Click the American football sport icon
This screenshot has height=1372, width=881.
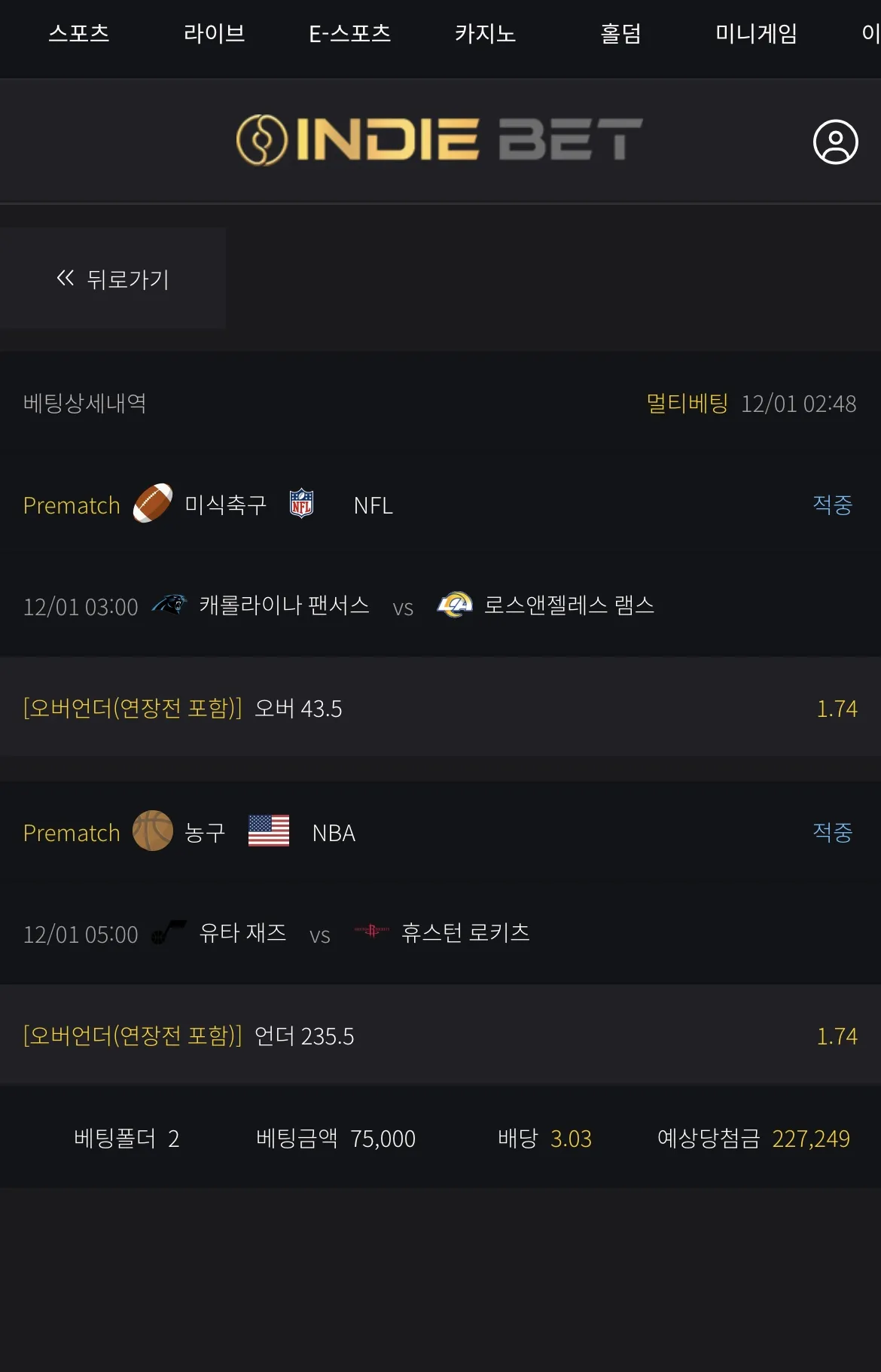[153, 503]
